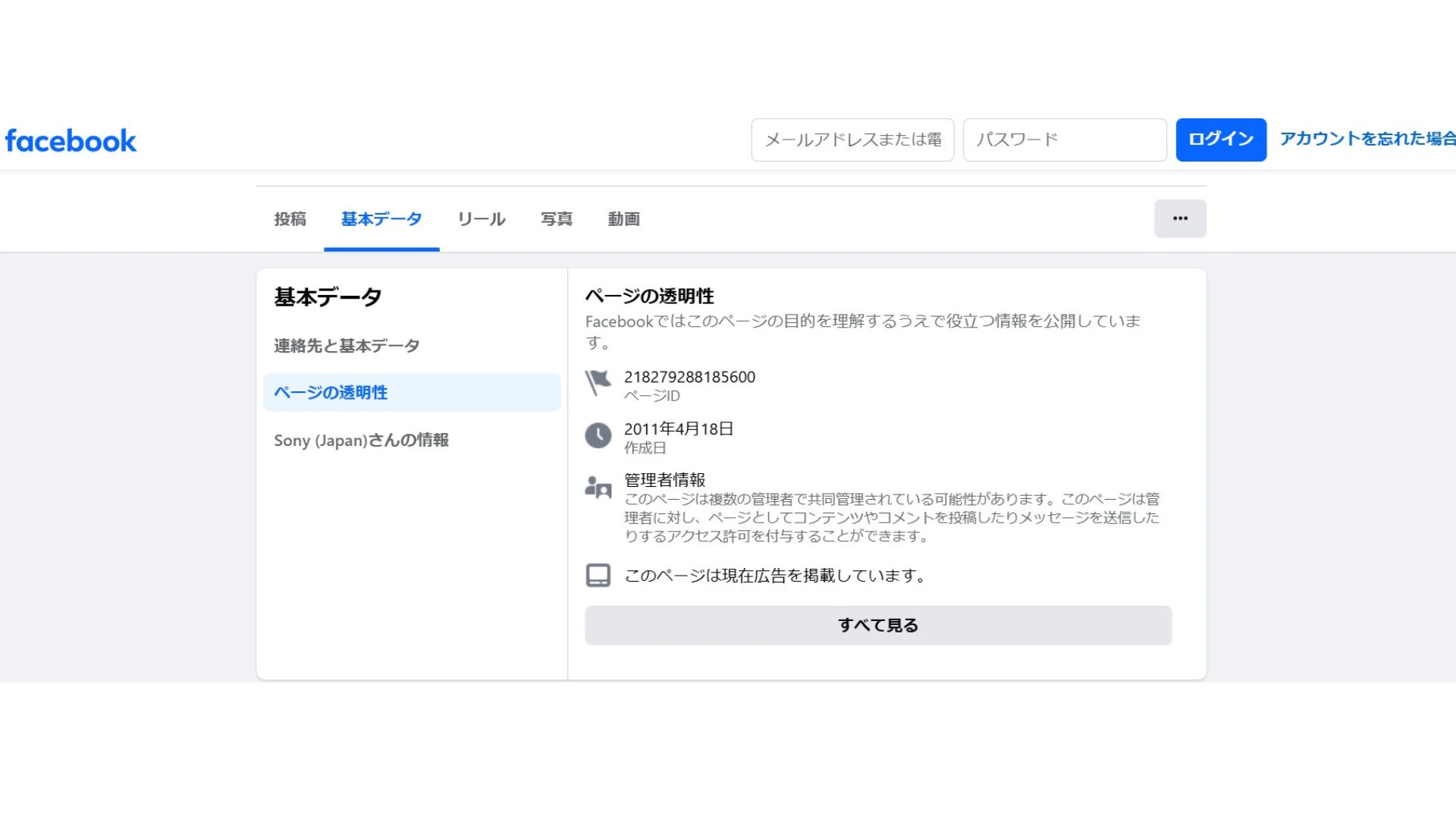Click the email or phone input field
The image size is (1456, 819).
tap(852, 140)
